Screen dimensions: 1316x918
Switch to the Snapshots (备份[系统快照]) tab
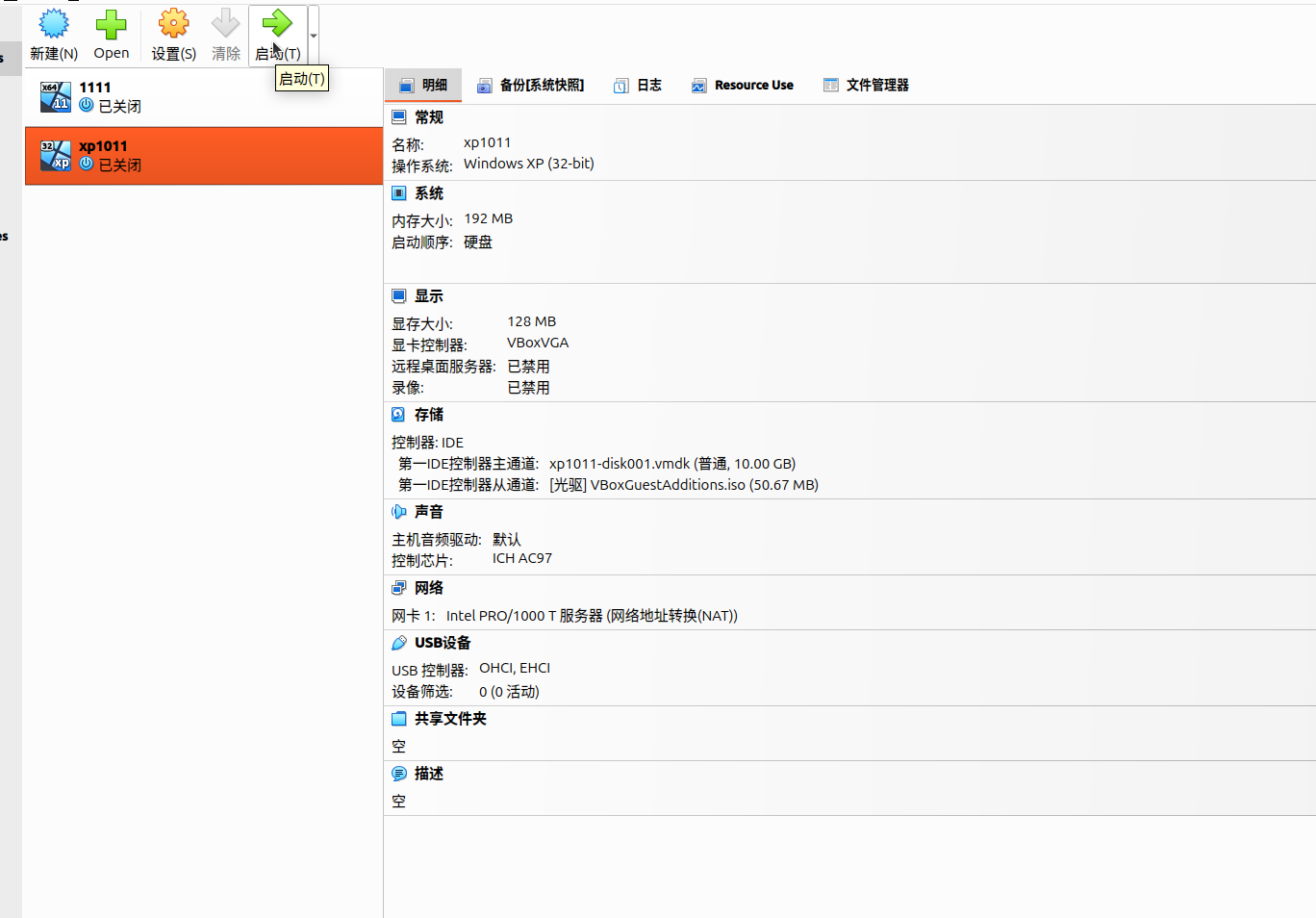coord(531,85)
